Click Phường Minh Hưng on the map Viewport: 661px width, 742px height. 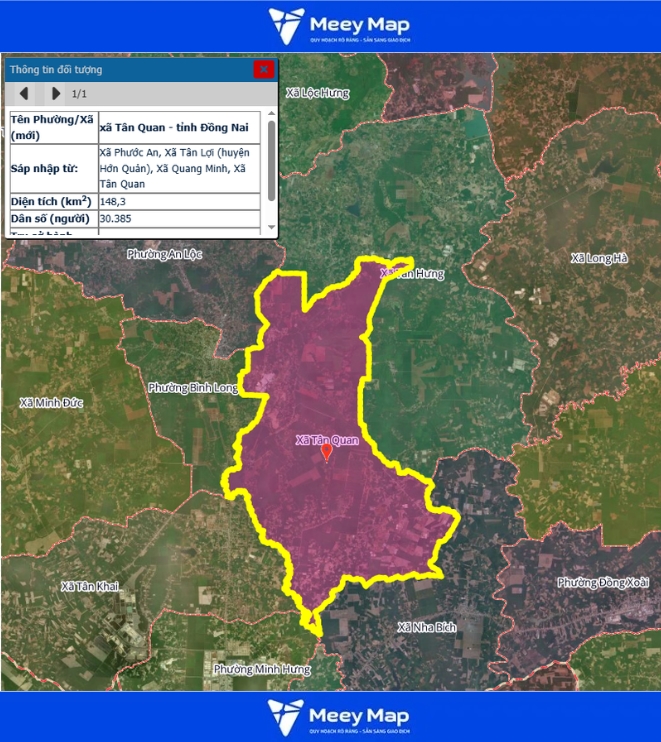pyautogui.click(x=261, y=669)
